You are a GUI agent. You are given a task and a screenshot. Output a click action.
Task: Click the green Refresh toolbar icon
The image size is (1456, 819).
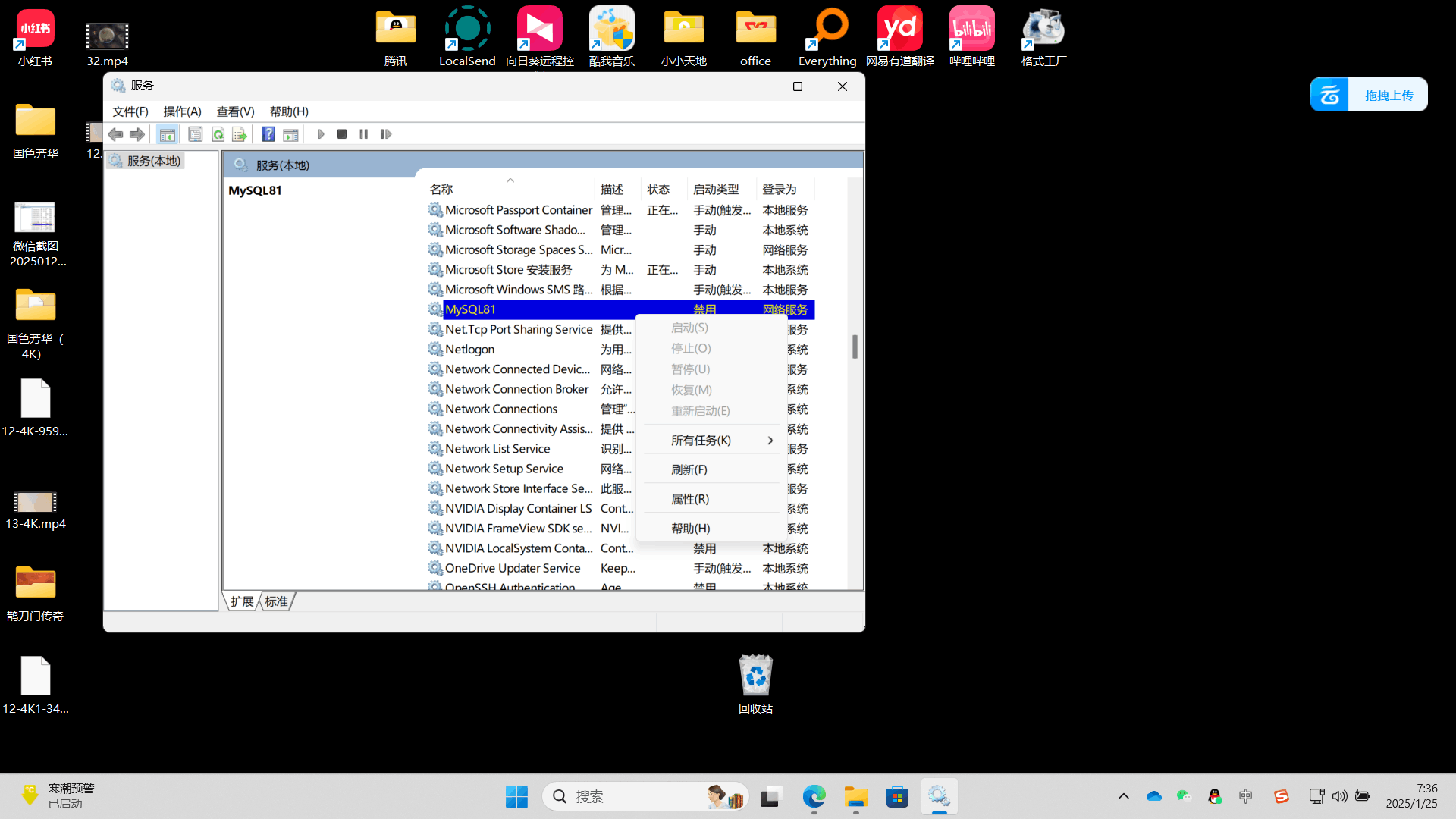(x=218, y=134)
